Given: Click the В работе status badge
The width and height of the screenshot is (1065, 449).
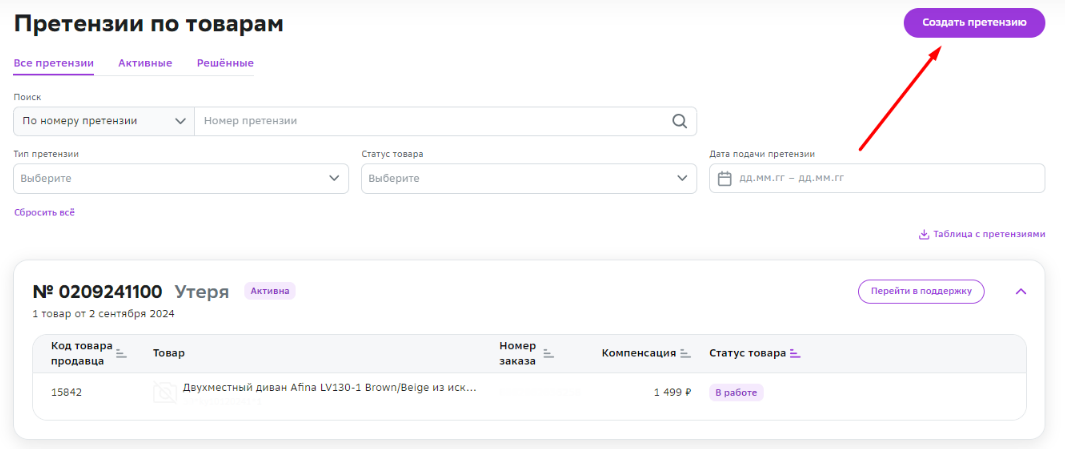Looking at the screenshot, I should [737, 393].
